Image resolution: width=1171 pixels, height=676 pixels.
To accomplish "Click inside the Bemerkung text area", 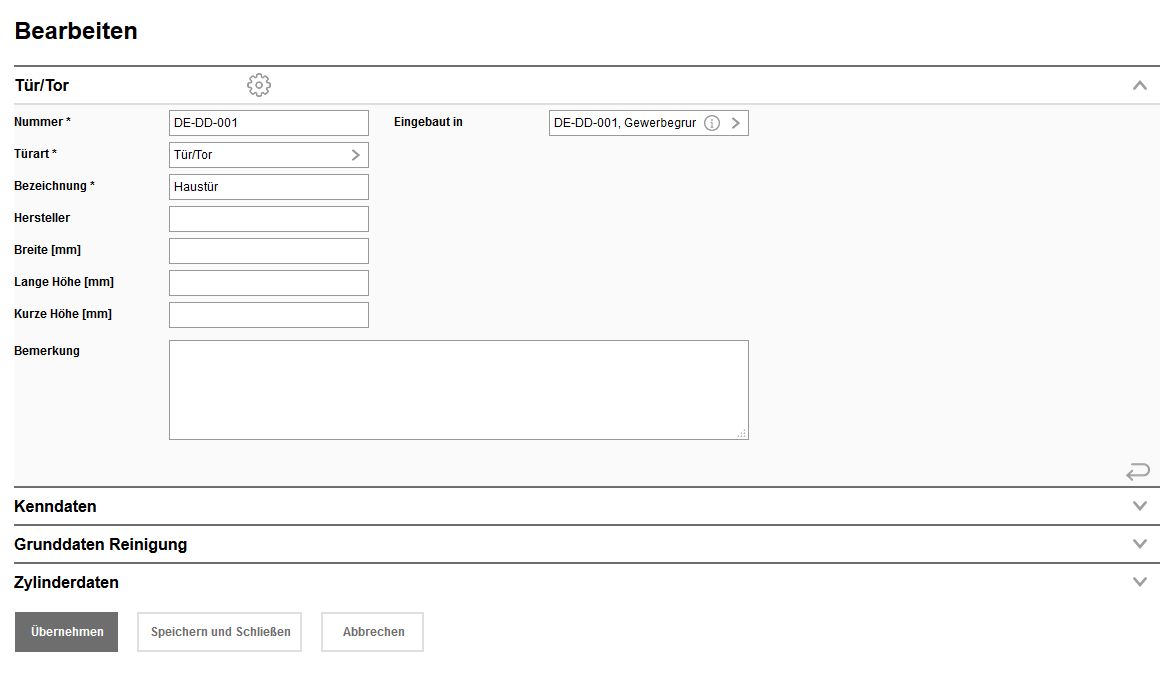I will (x=458, y=390).
